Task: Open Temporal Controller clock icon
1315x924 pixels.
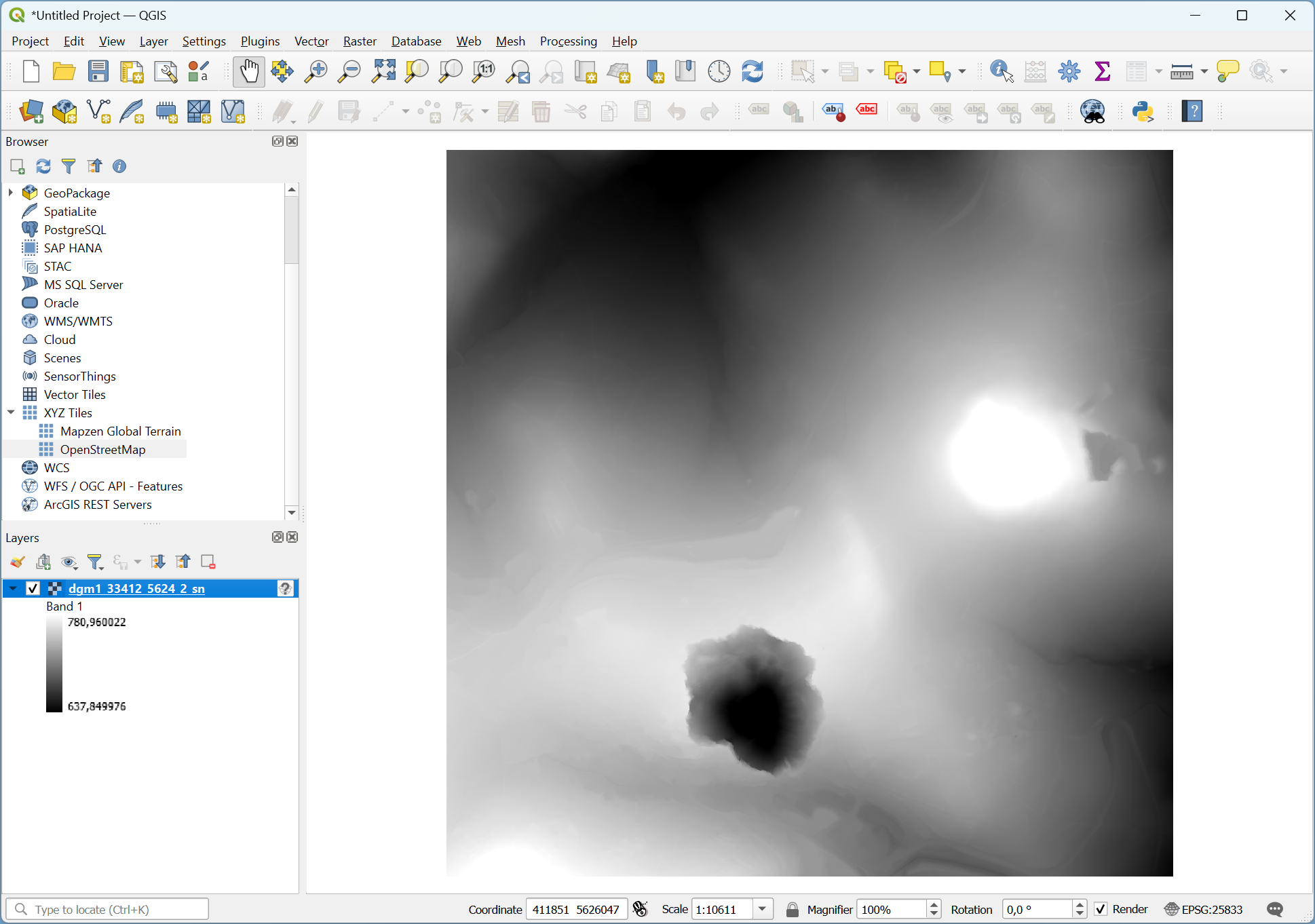Action: (719, 71)
